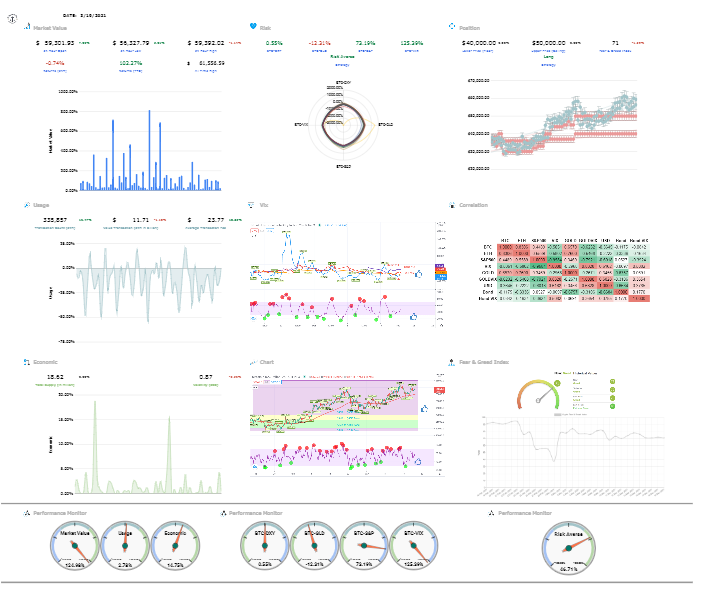Click the Fear & Greed semicircle gauge

coord(539,394)
